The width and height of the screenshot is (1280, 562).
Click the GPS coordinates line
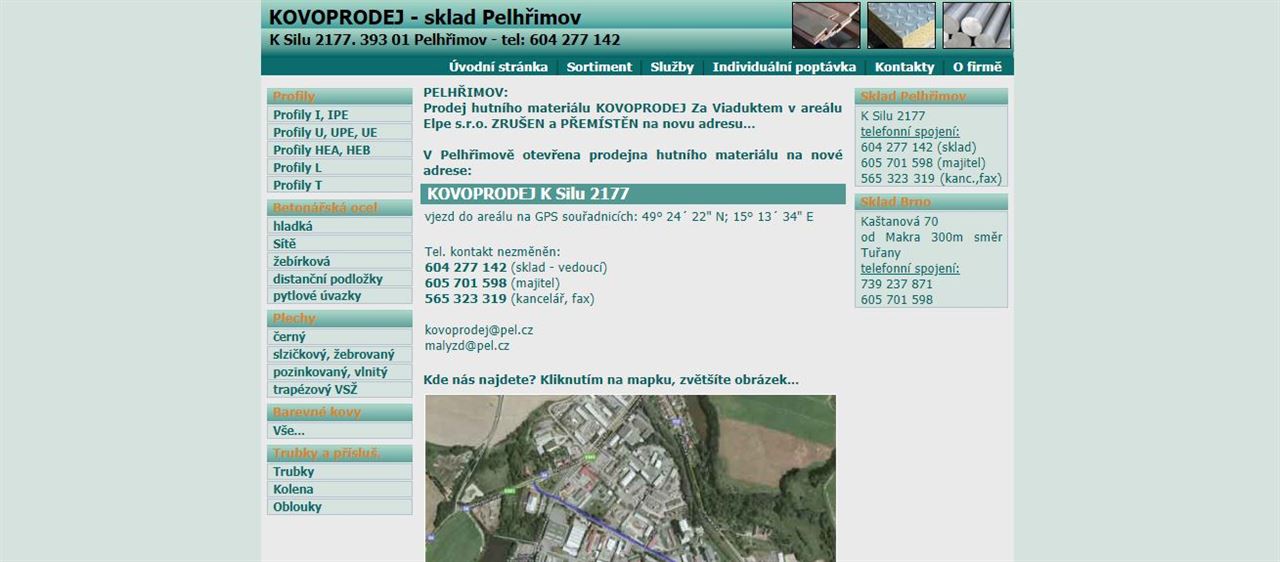coord(619,216)
